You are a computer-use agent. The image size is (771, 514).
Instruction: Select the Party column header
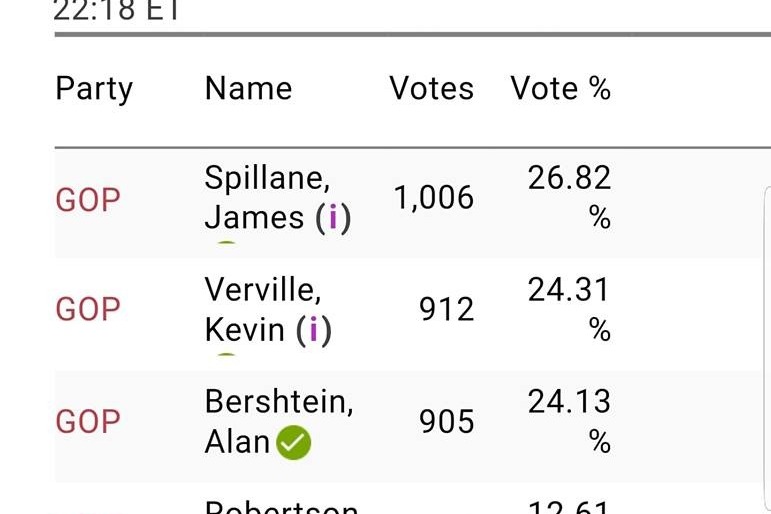coord(94,90)
